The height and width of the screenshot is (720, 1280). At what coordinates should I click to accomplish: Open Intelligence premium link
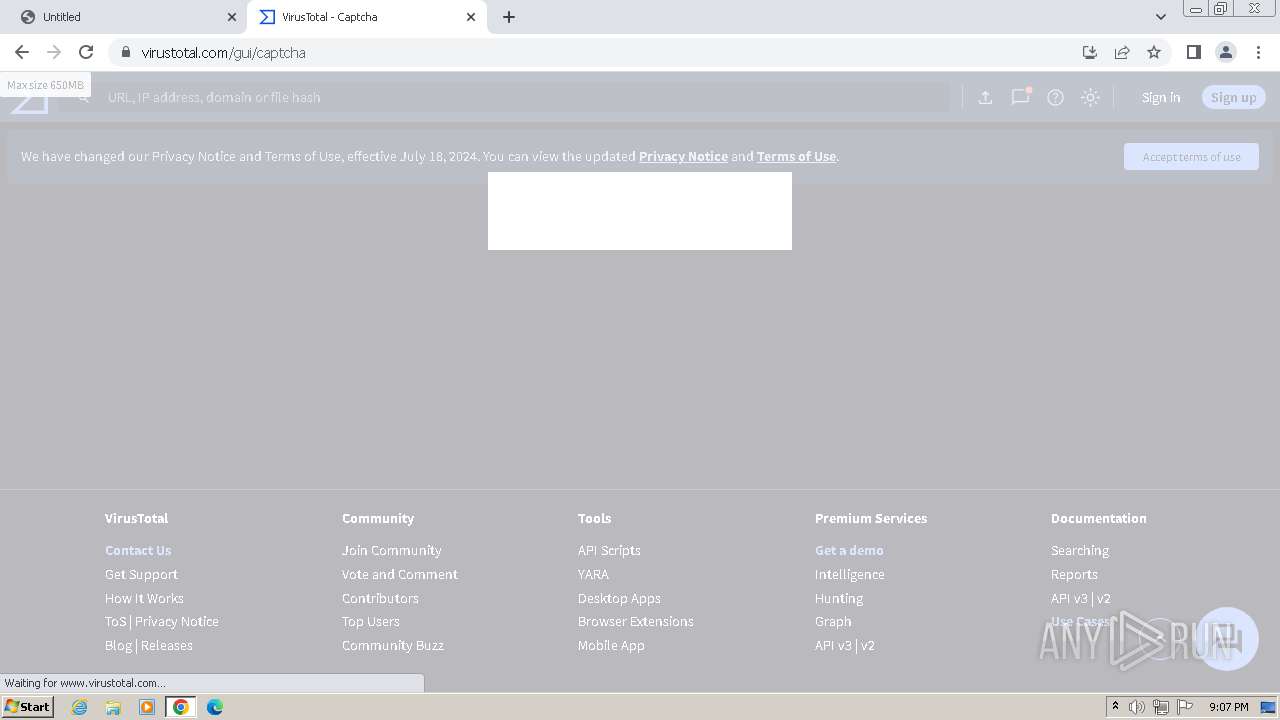[x=850, y=574]
